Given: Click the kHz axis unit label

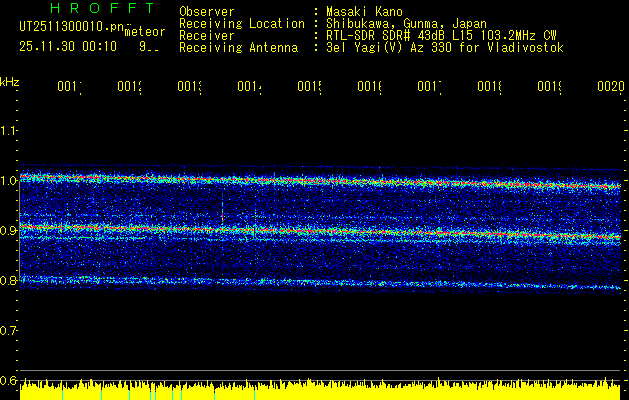Looking at the screenshot, I should [10, 80].
